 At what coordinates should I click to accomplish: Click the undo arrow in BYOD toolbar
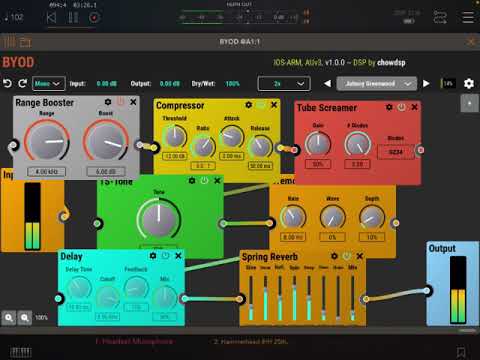pos(7,83)
